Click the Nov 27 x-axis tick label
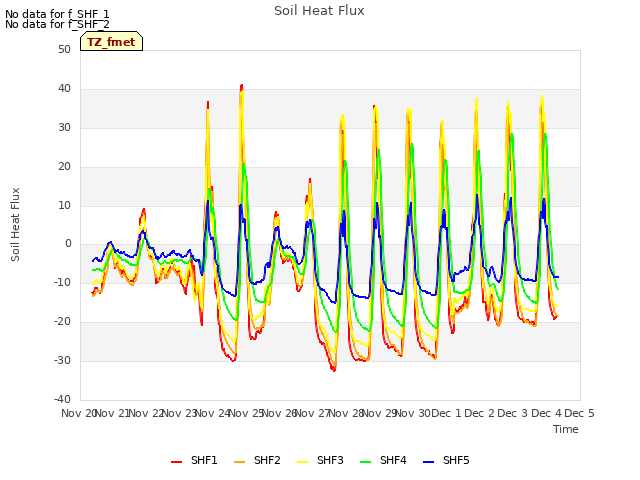This screenshot has height=480, width=640. point(313,413)
